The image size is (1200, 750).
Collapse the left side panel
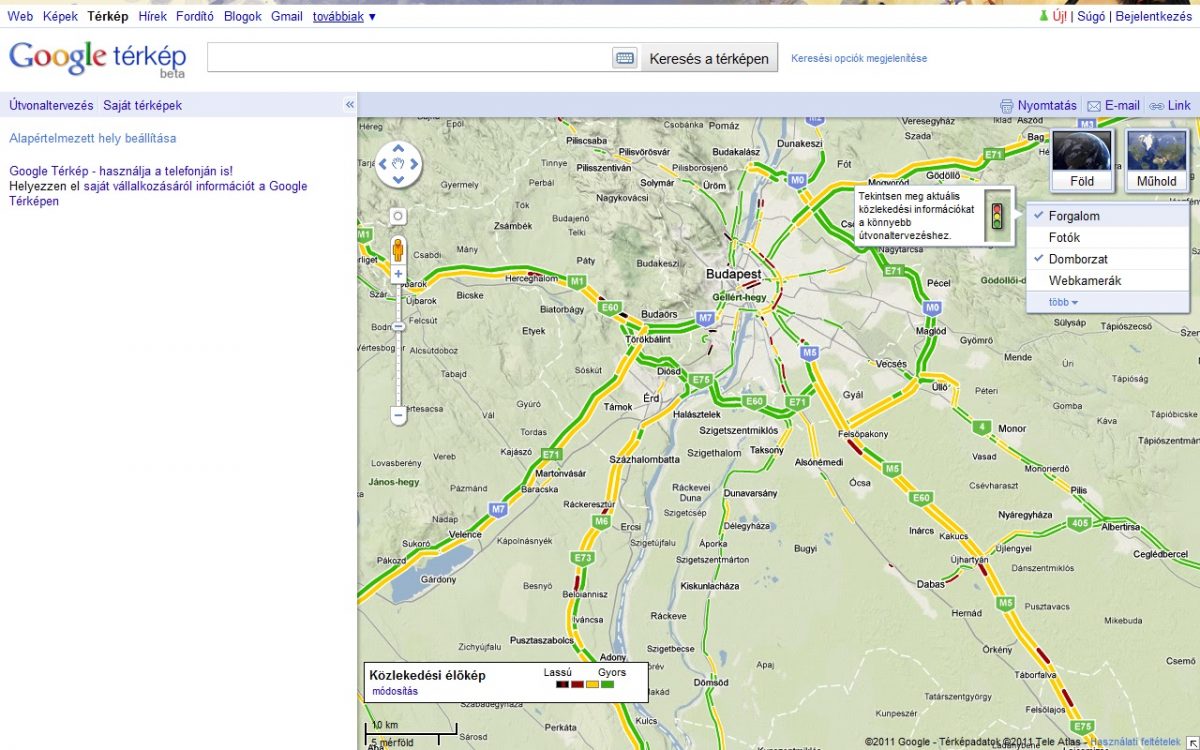pyautogui.click(x=350, y=105)
